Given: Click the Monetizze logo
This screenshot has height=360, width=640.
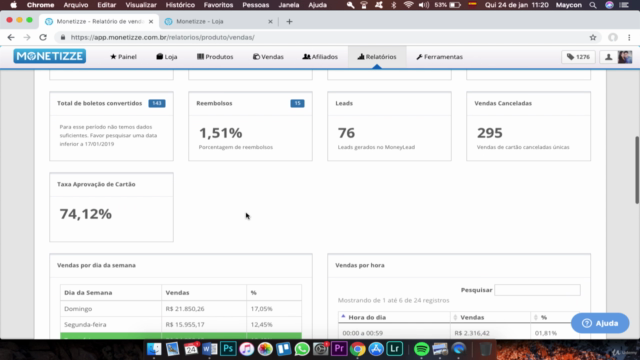Looking at the screenshot, I should (49, 56).
